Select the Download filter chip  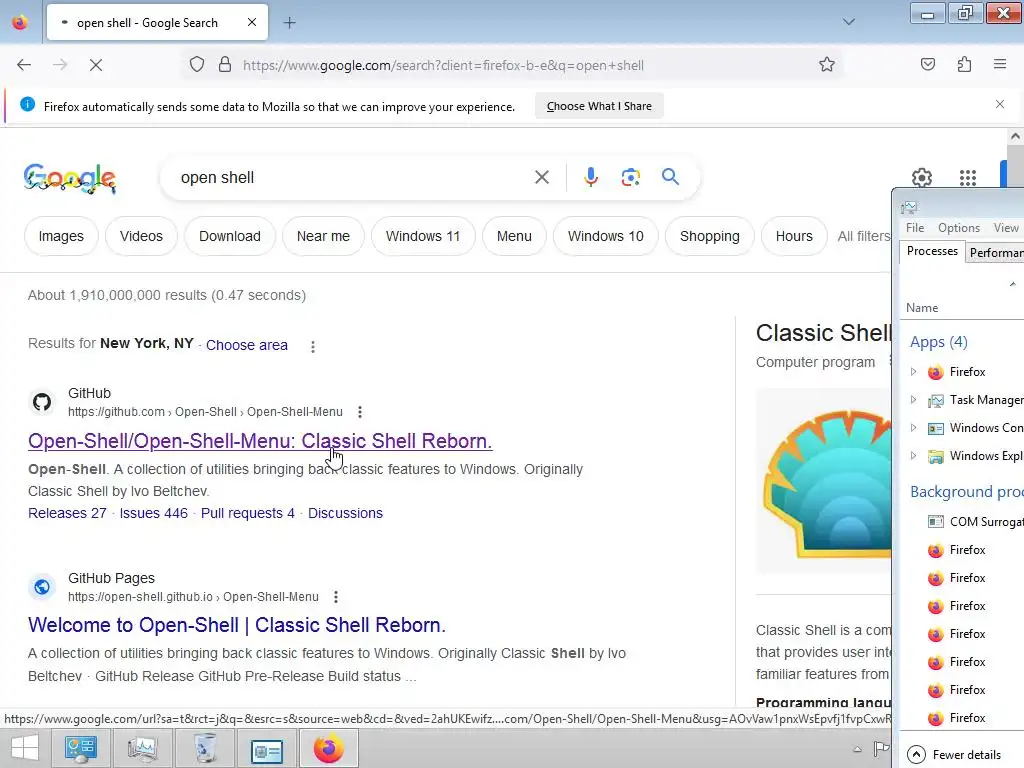[230, 236]
